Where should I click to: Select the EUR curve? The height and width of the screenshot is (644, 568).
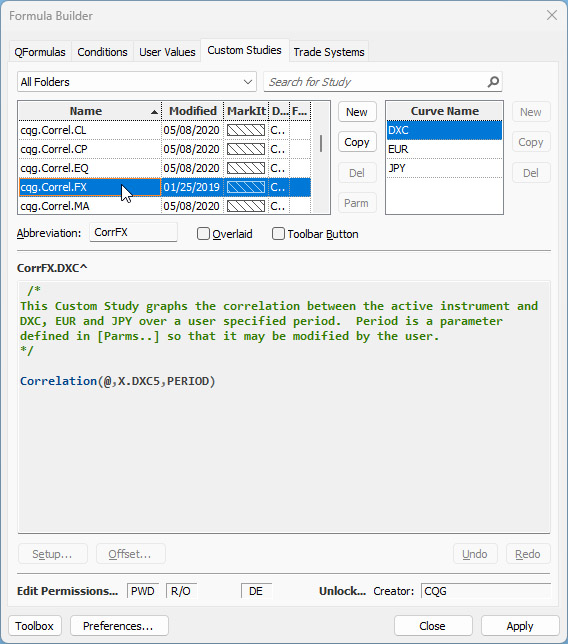click(444, 149)
